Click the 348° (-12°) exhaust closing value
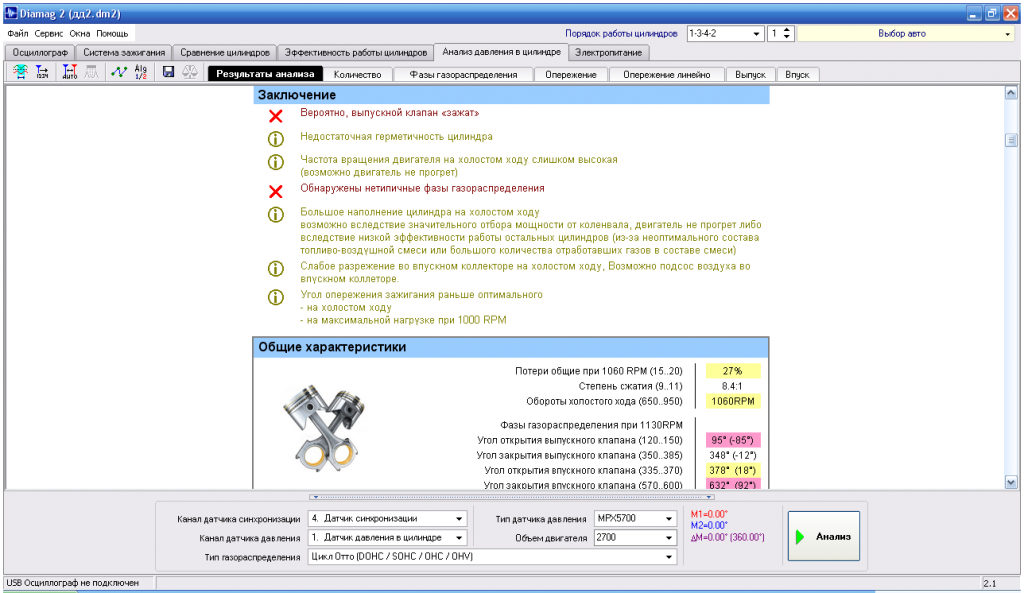The width and height of the screenshot is (1024, 593). [733, 455]
